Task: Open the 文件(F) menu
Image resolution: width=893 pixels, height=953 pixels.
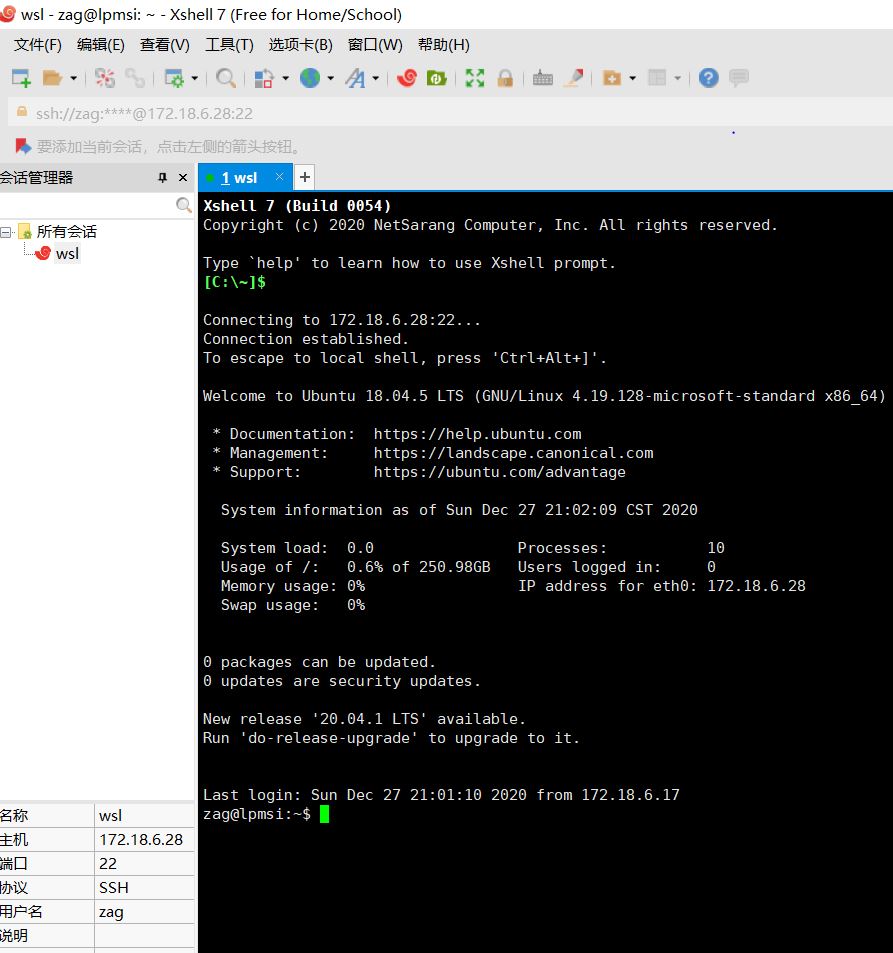Action: (37, 44)
